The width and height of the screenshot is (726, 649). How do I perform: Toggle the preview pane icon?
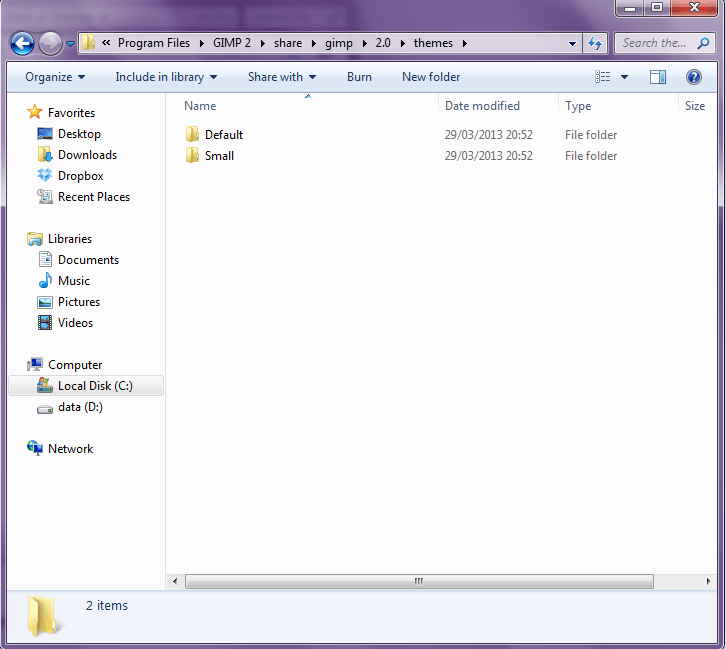pyautogui.click(x=657, y=77)
